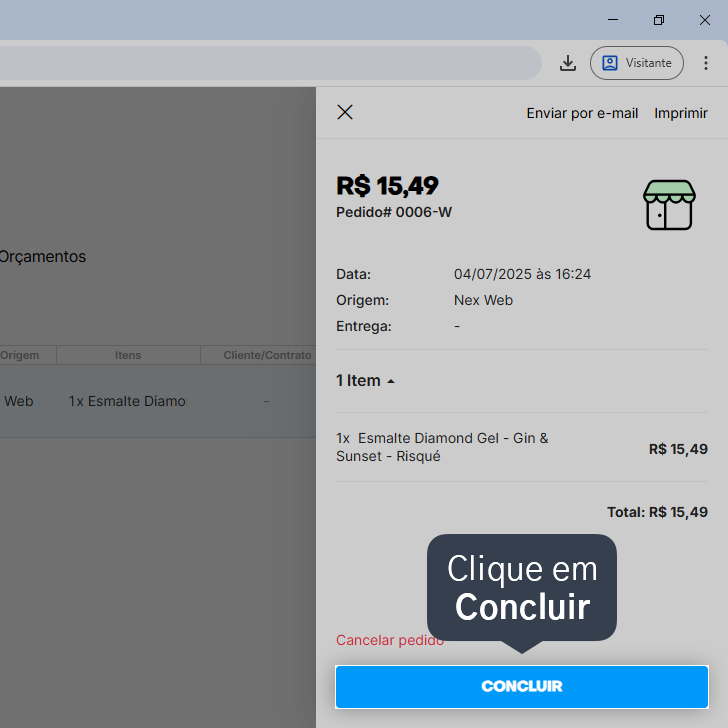Close the browser window
The image size is (728, 728).
coord(705,20)
